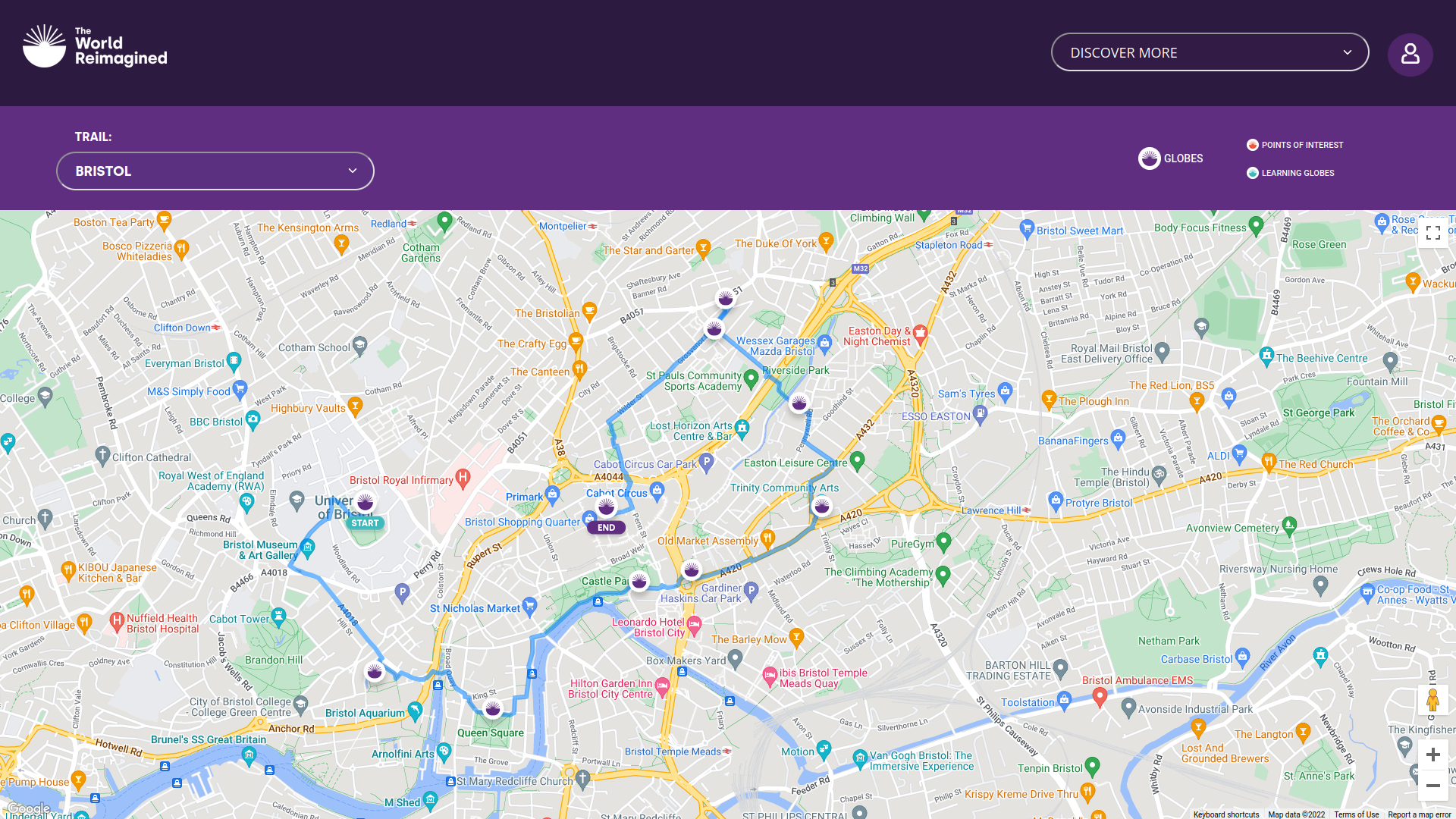Click Report a map error link
This screenshot has height=819, width=1456.
click(1419, 814)
